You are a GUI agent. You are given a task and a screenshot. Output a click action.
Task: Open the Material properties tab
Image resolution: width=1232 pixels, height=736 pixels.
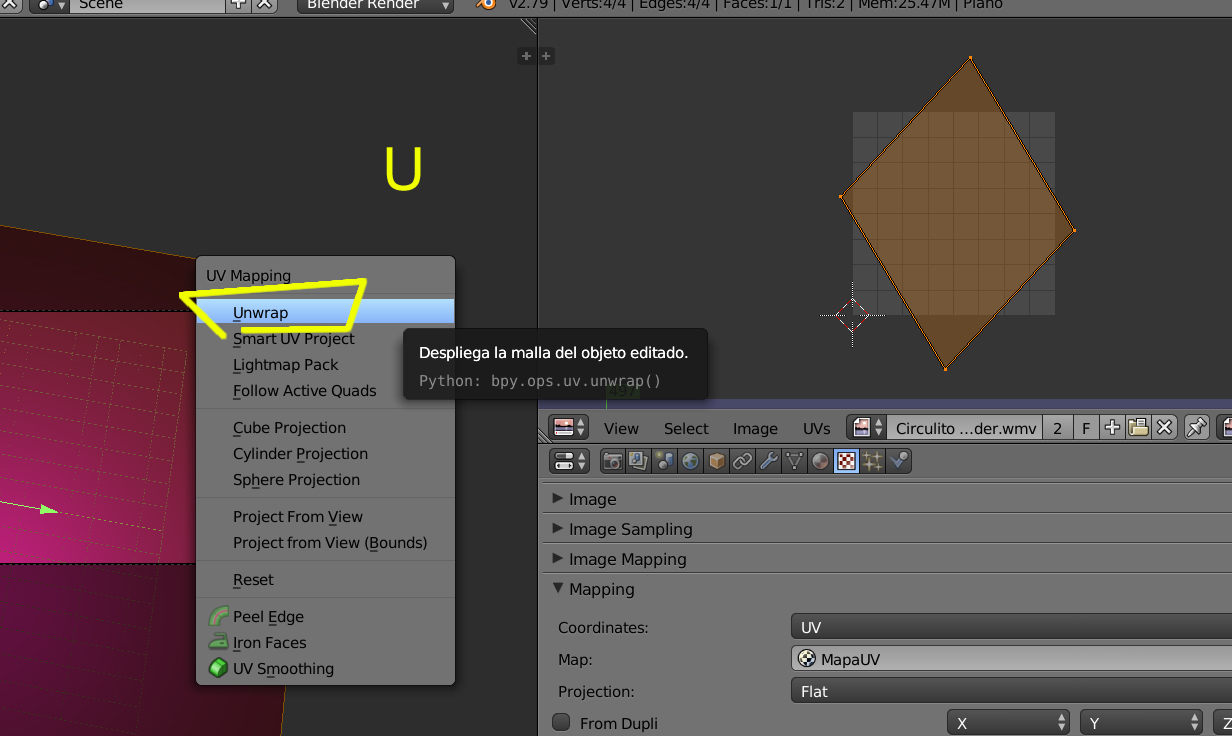pyautogui.click(x=820, y=461)
